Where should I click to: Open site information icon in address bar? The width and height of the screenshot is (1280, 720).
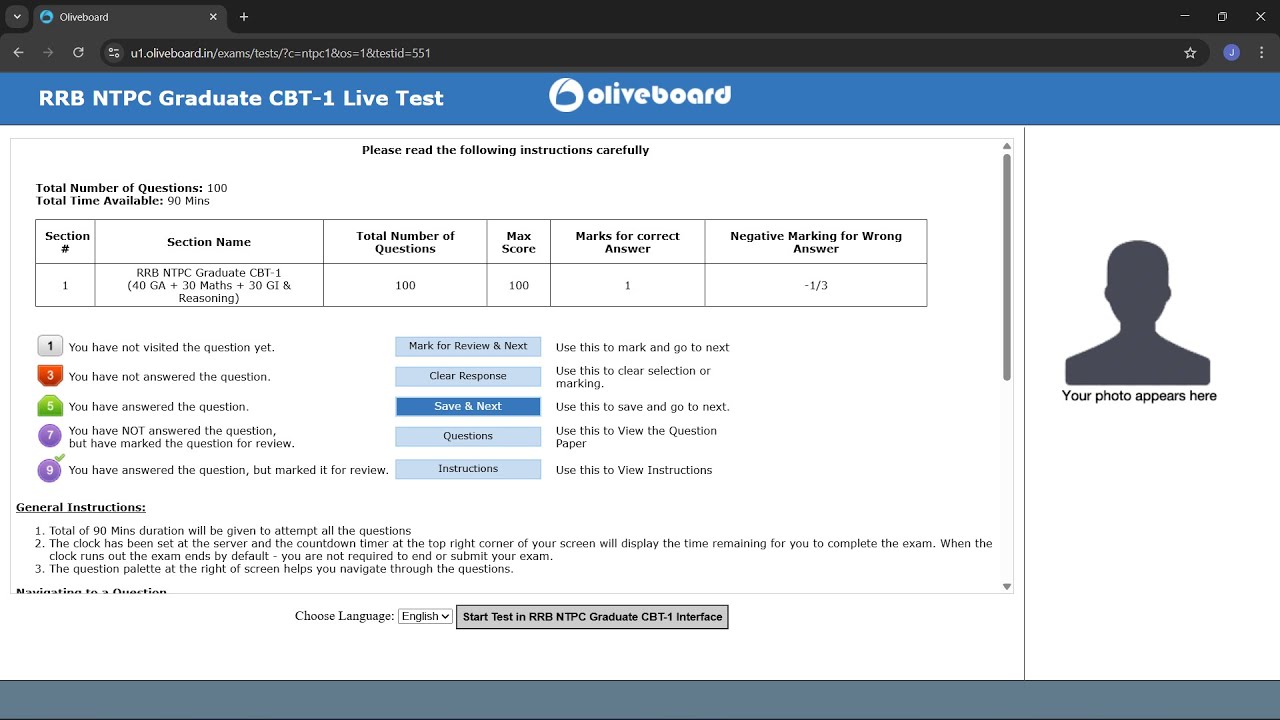(x=114, y=53)
